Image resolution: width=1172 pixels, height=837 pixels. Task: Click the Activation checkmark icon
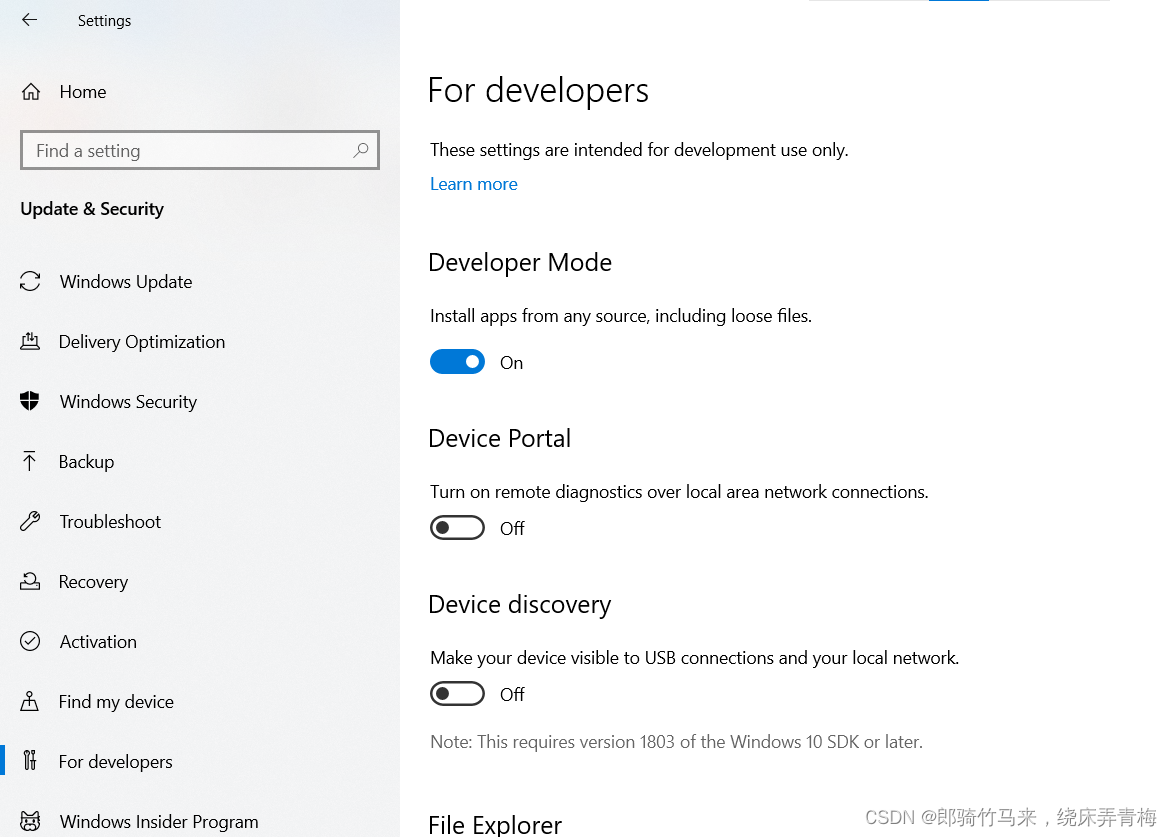point(30,641)
